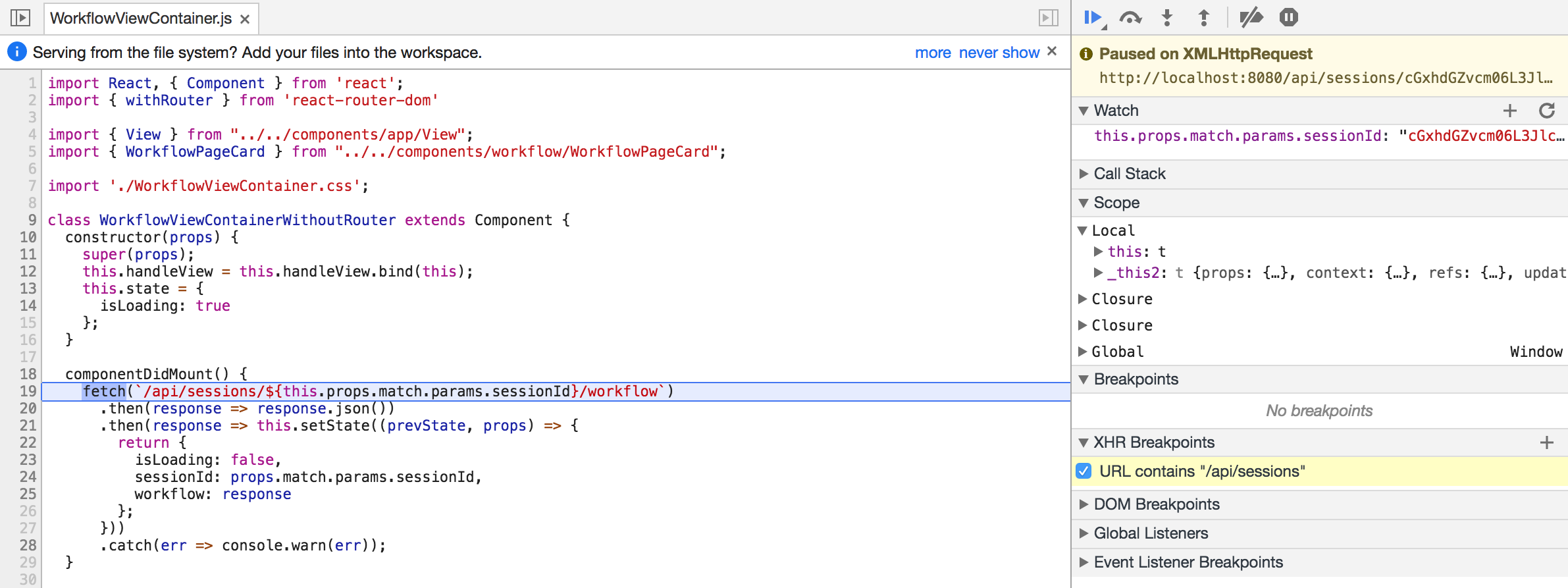The height and width of the screenshot is (588, 1568).
Task: Set breakpoint on line number 21
Action: coord(28,425)
